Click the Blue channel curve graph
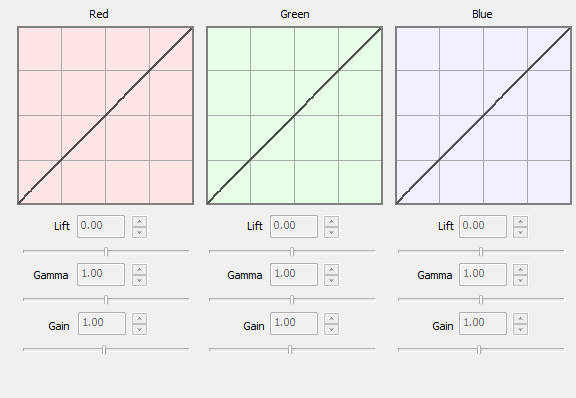The image size is (576, 398). coord(483,115)
